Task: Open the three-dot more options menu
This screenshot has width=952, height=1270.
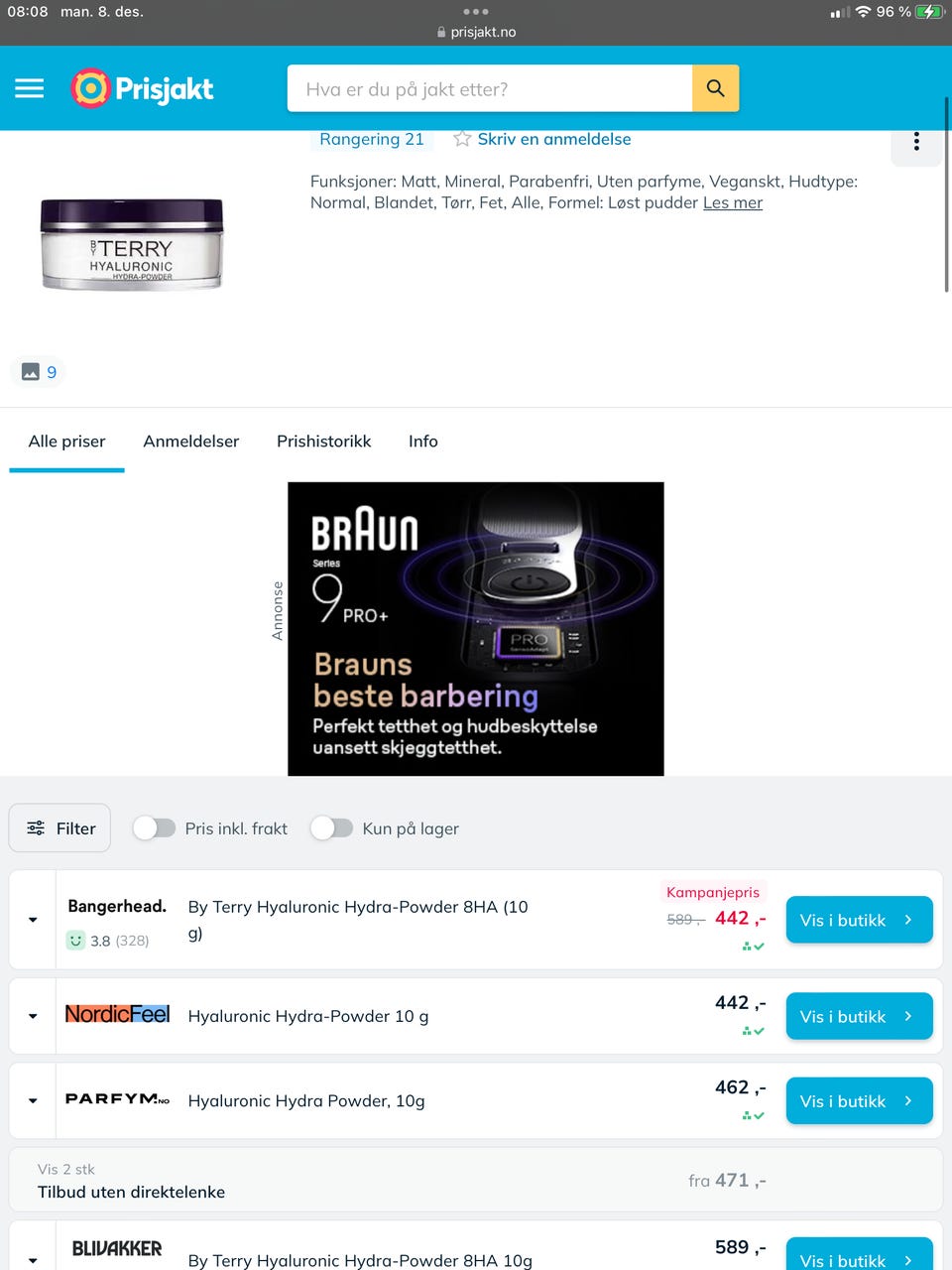Action: tap(916, 142)
